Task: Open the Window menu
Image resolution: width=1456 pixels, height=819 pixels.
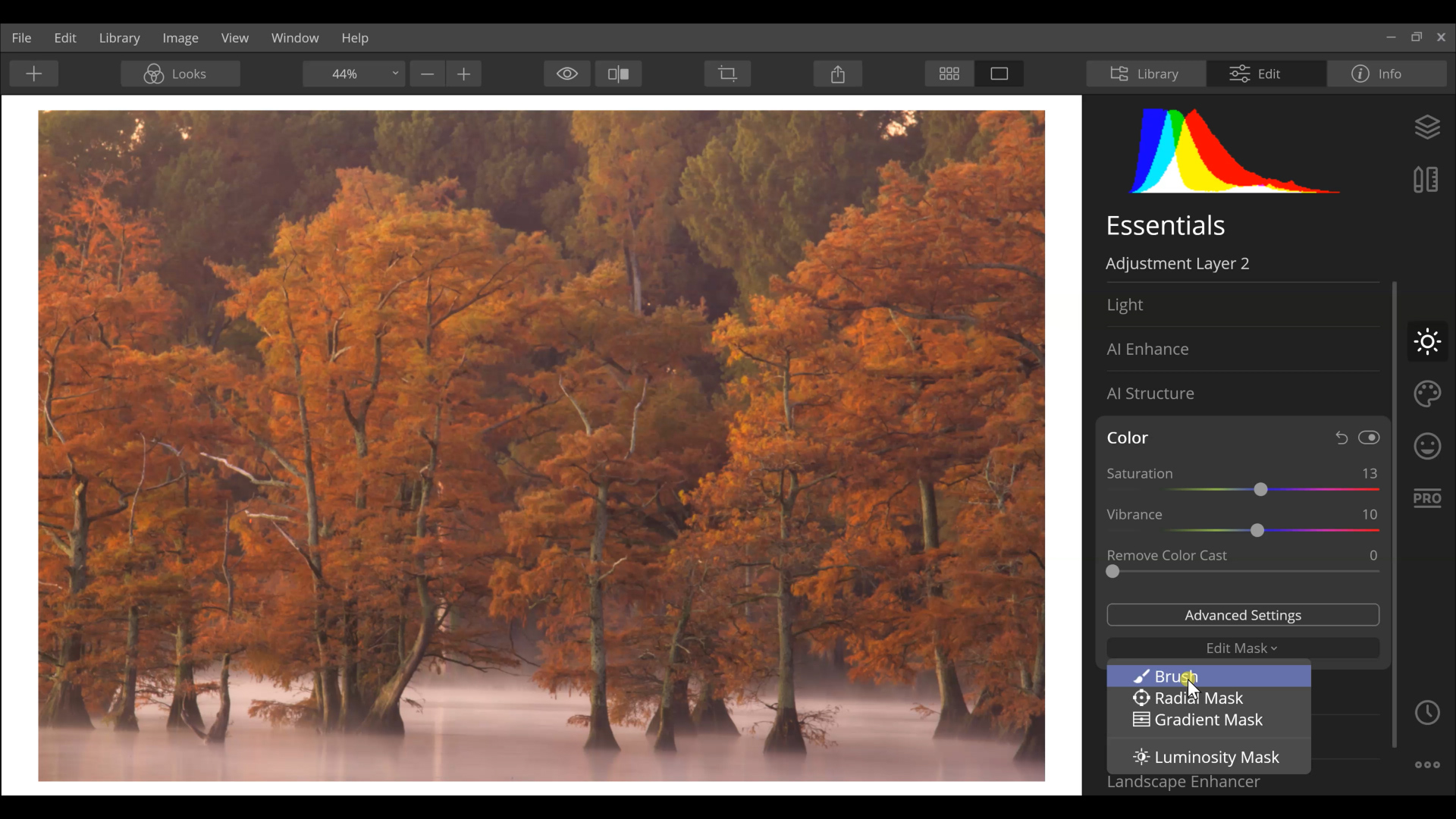Action: 295,38
